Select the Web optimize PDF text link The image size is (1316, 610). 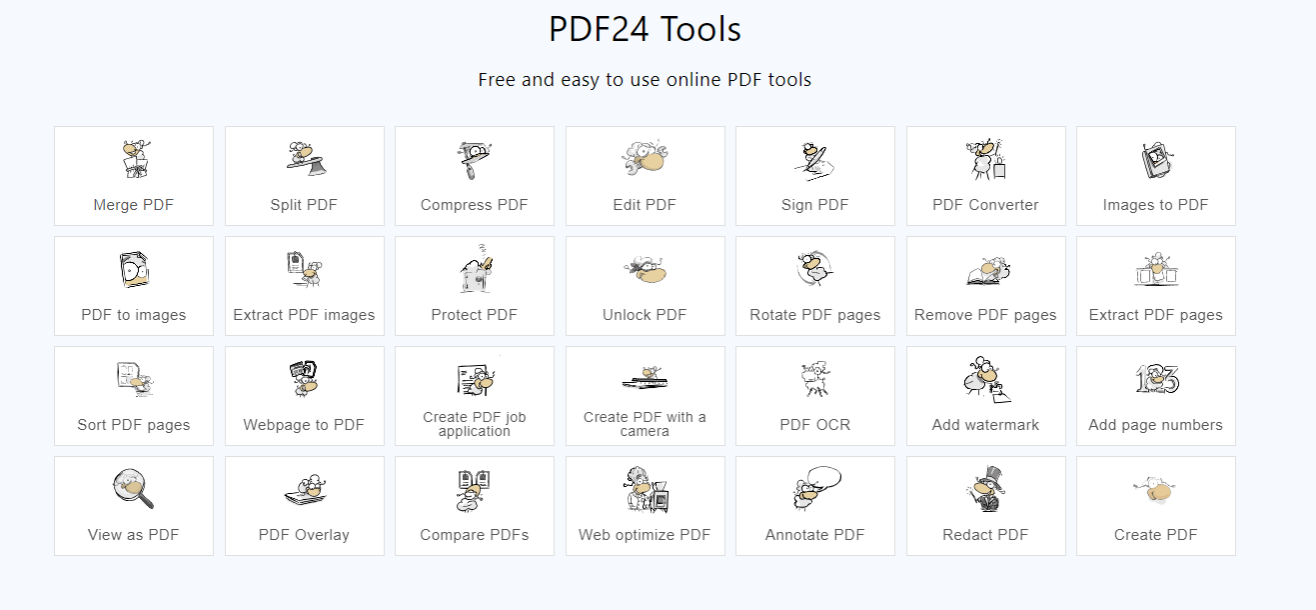pyautogui.click(x=645, y=535)
